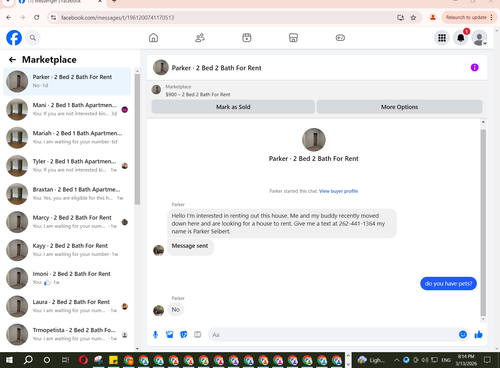
Task: Click the More Options button
Action: tap(399, 107)
